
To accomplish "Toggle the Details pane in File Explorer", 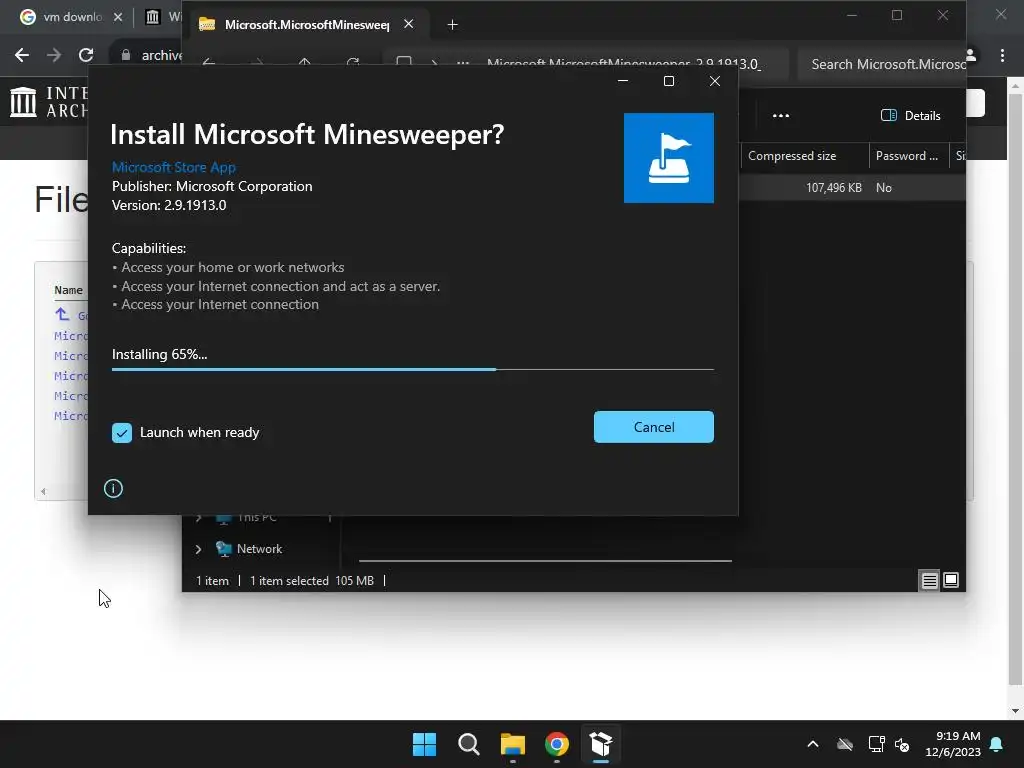I will point(911,116).
